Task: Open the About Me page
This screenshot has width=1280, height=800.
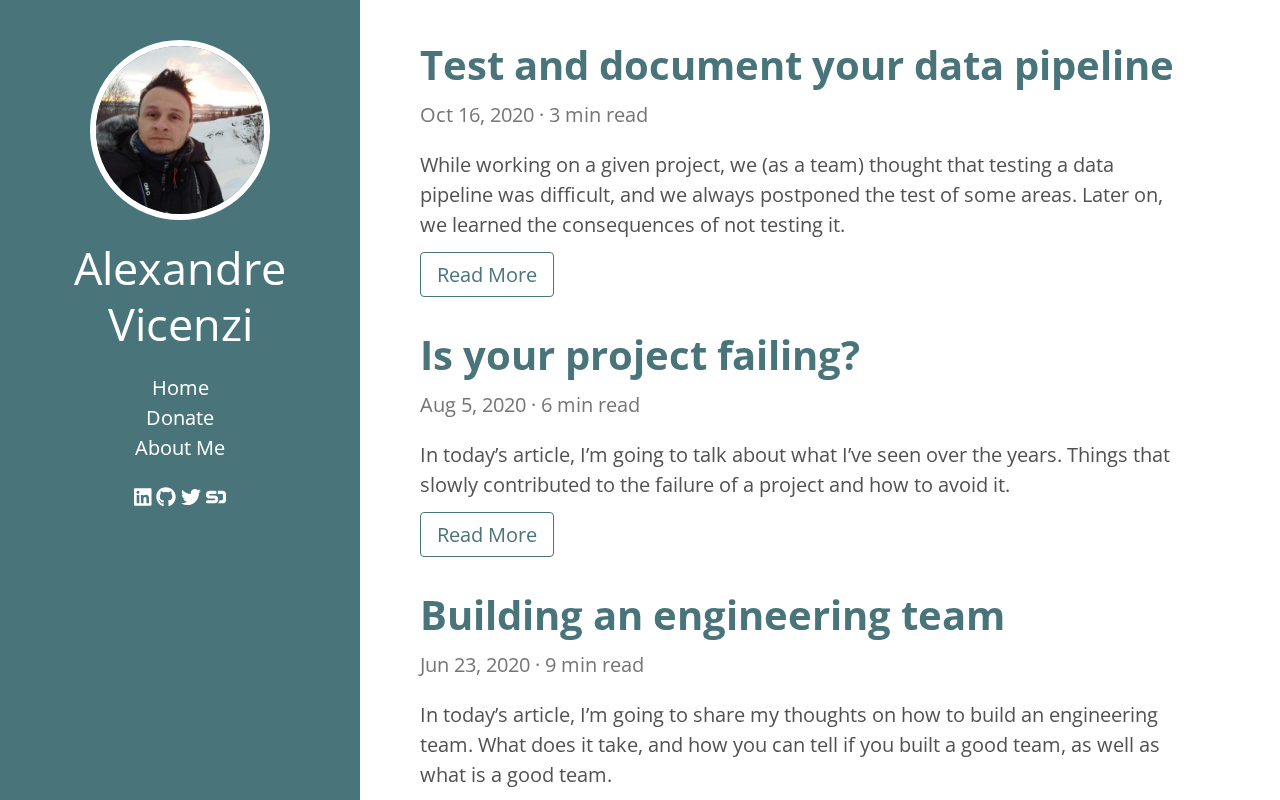Action: coord(180,447)
